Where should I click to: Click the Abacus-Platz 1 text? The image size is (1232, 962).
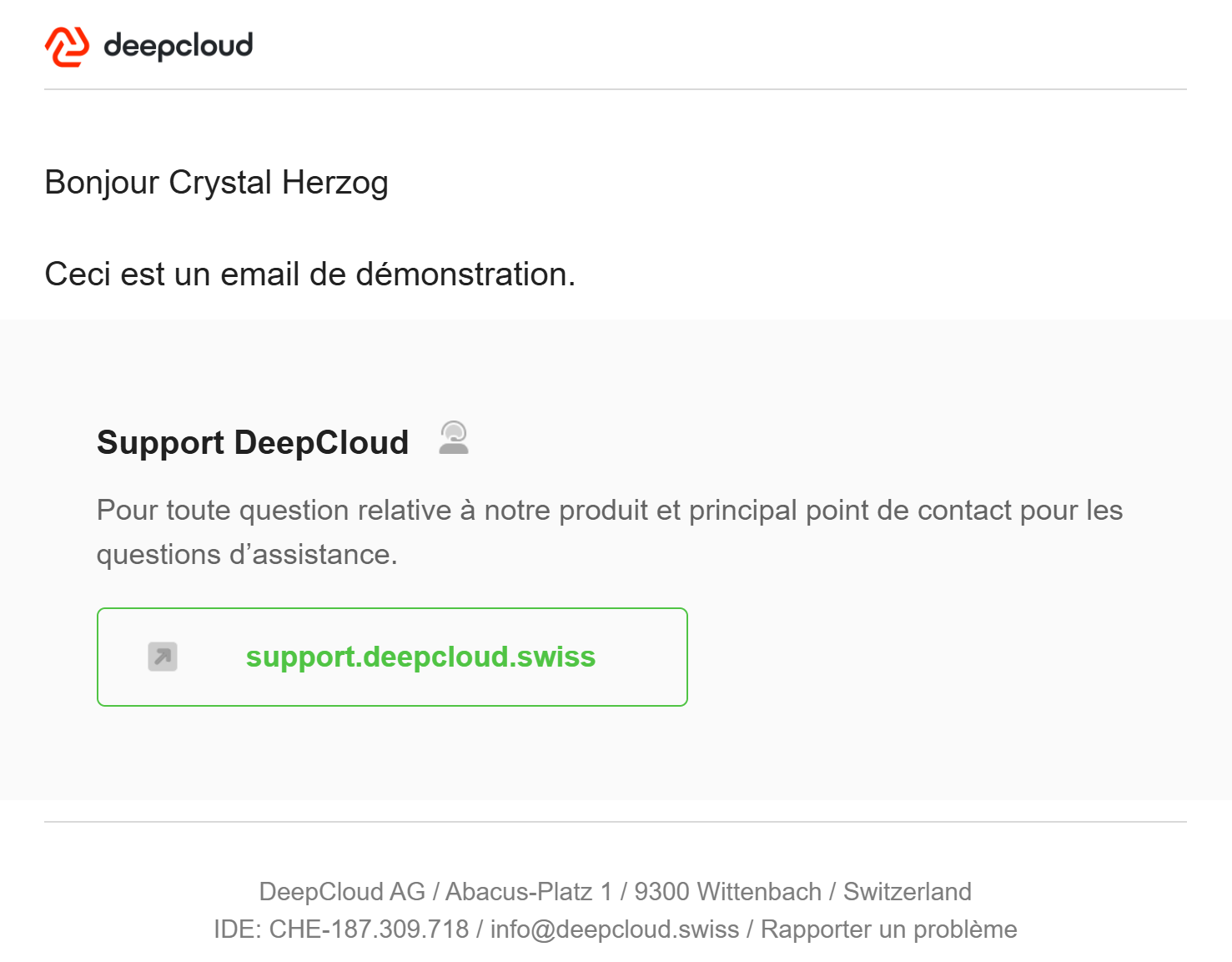[529, 891]
